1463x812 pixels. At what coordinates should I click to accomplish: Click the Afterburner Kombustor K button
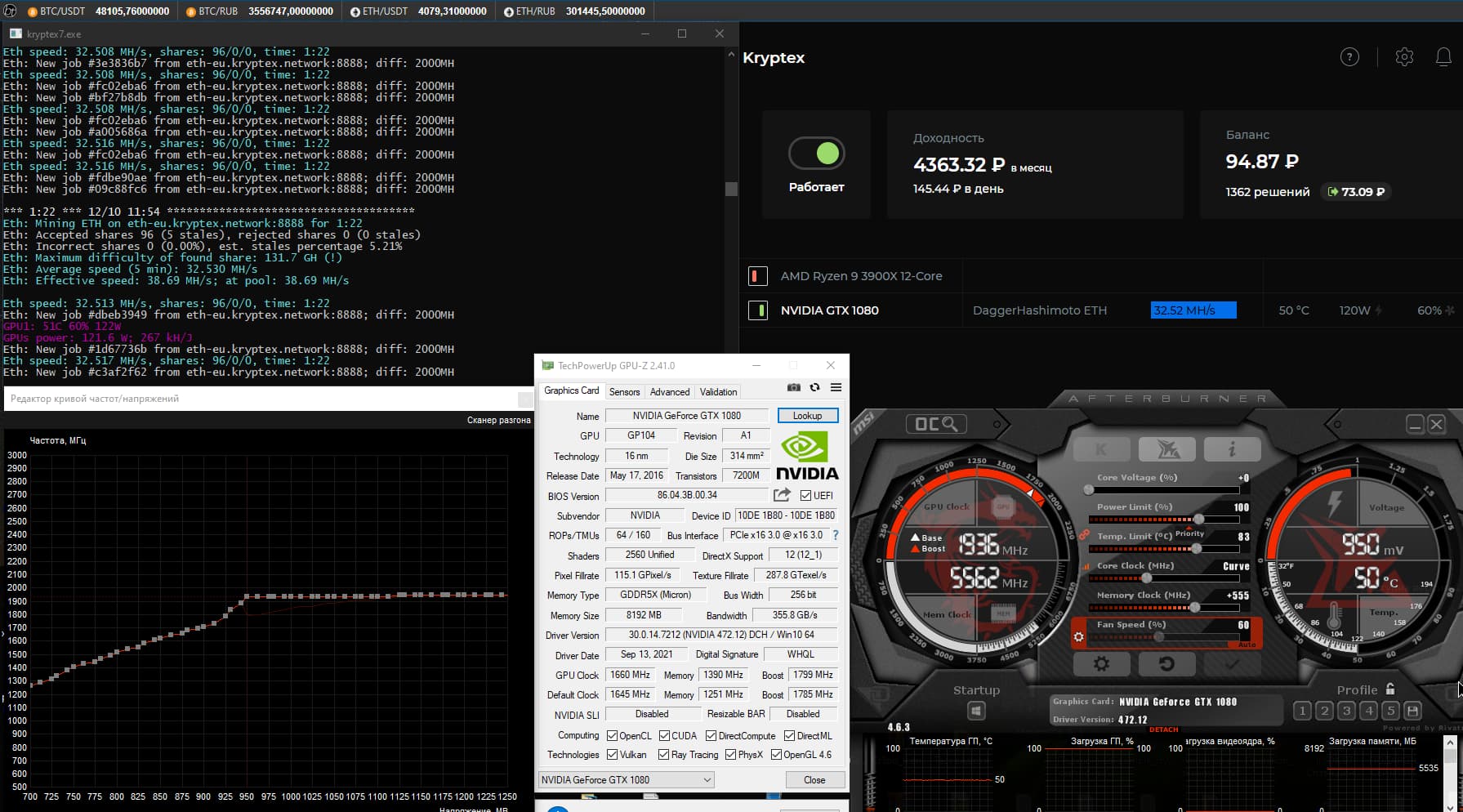(x=1101, y=449)
